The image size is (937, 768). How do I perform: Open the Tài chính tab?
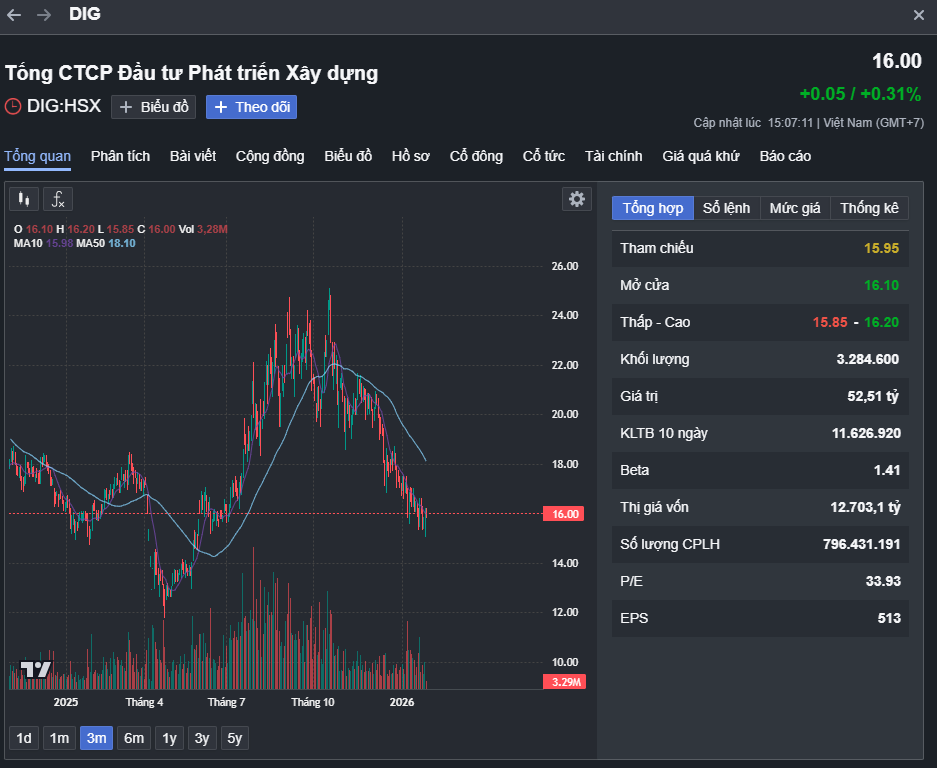613,156
